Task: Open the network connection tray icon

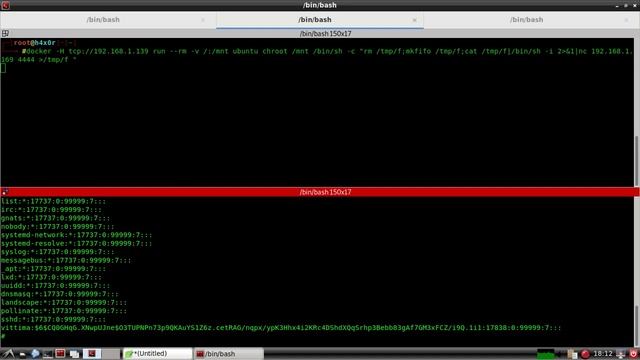Action: tap(620, 354)
